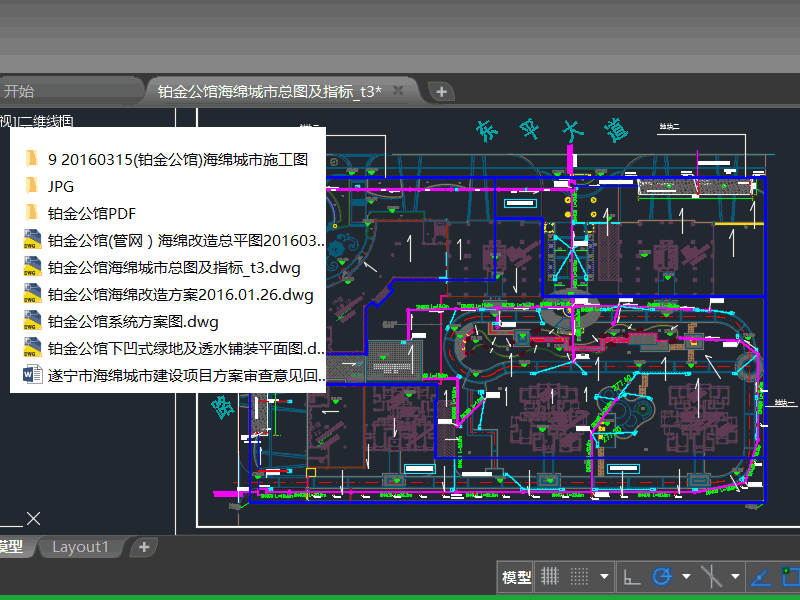This screenshot has height=600, width=800.
Task: Close the 铂金公馆海绵城市总图及指标_t3 drawing tab
Action: pos(398,90)
